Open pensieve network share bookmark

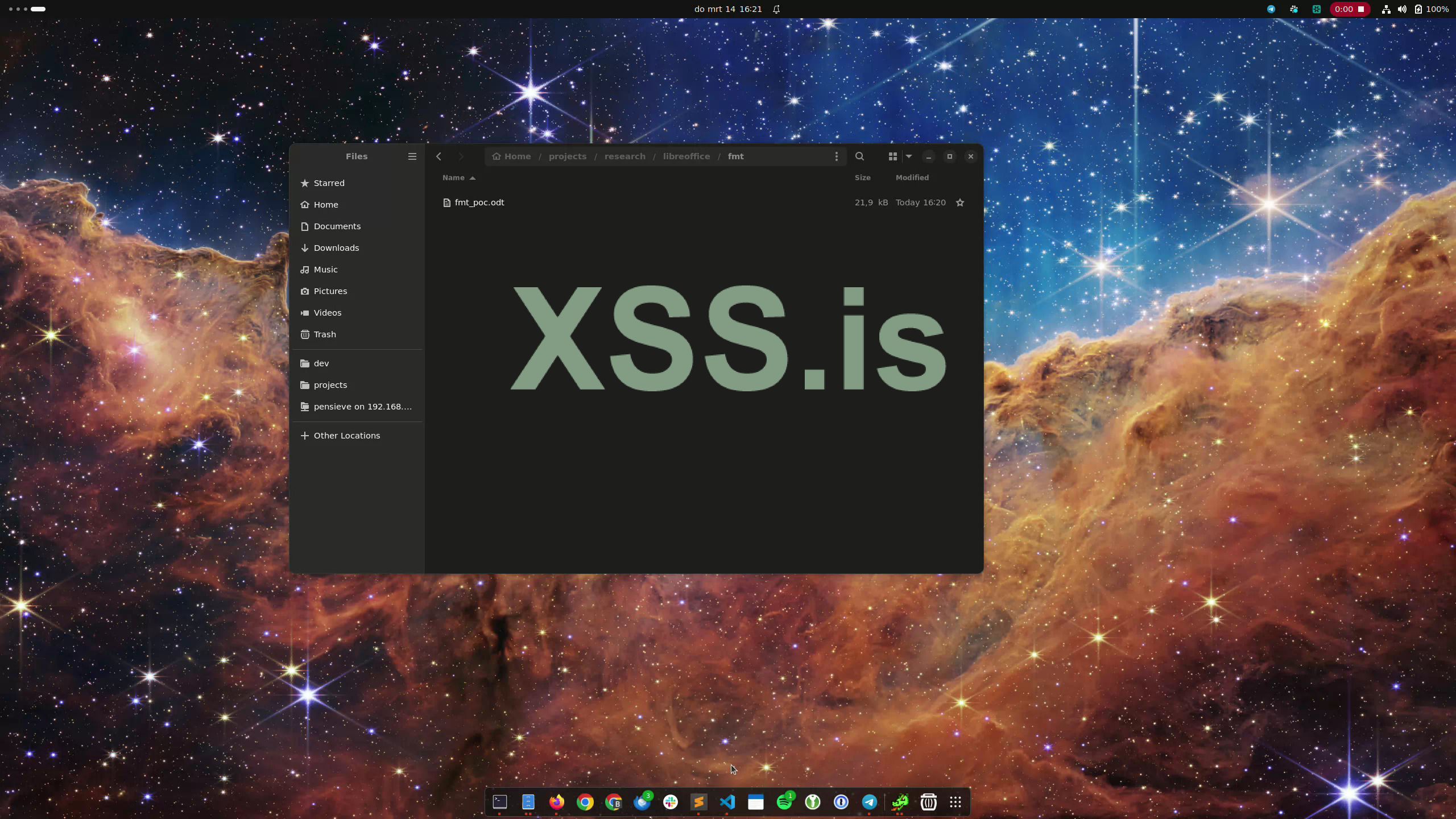(362, 407)
